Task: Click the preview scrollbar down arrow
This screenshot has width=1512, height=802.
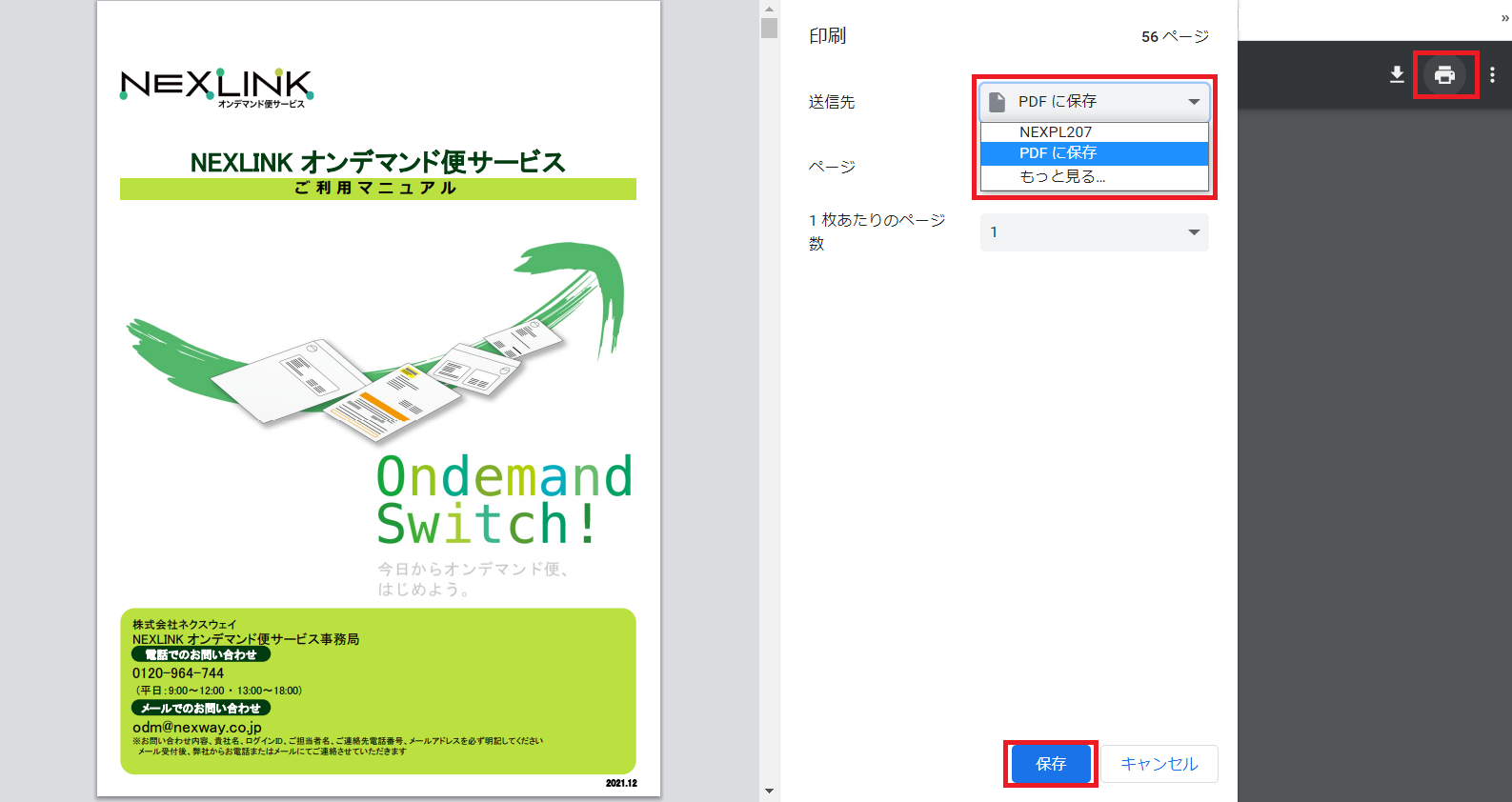Action: click(770, 792)
